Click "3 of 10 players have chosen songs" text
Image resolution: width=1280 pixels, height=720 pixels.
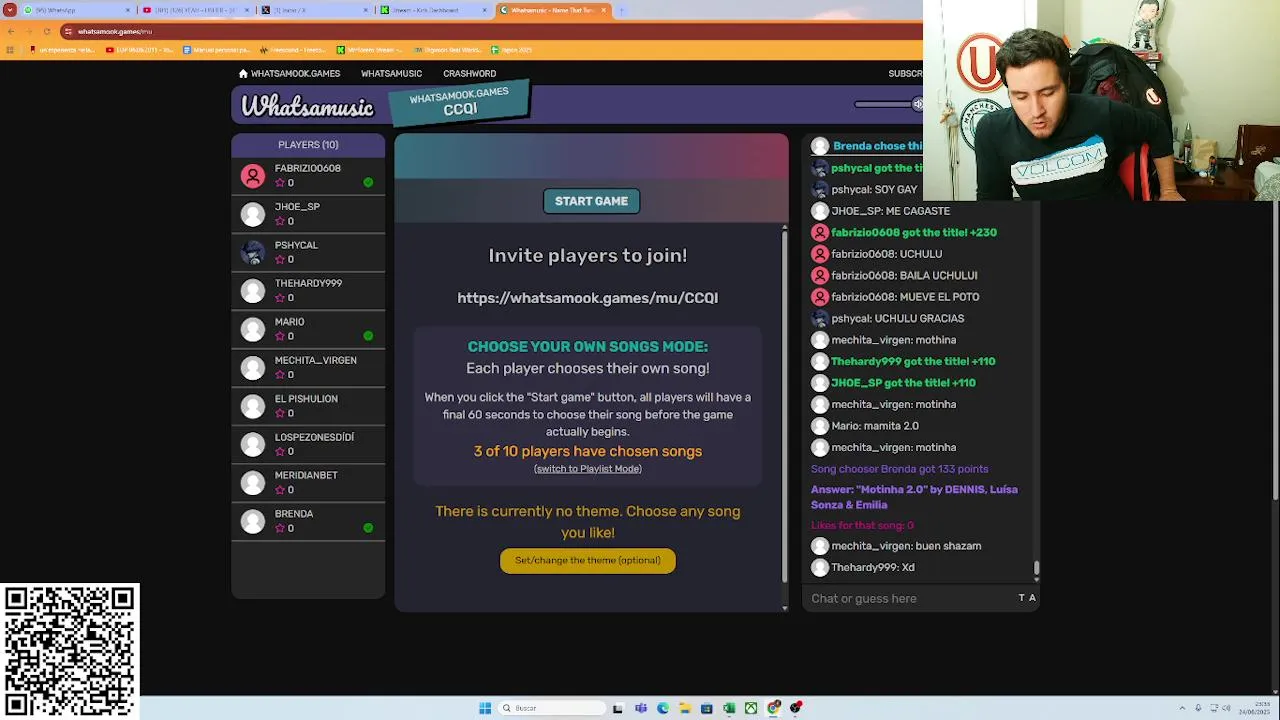click(x=588, y=451)
